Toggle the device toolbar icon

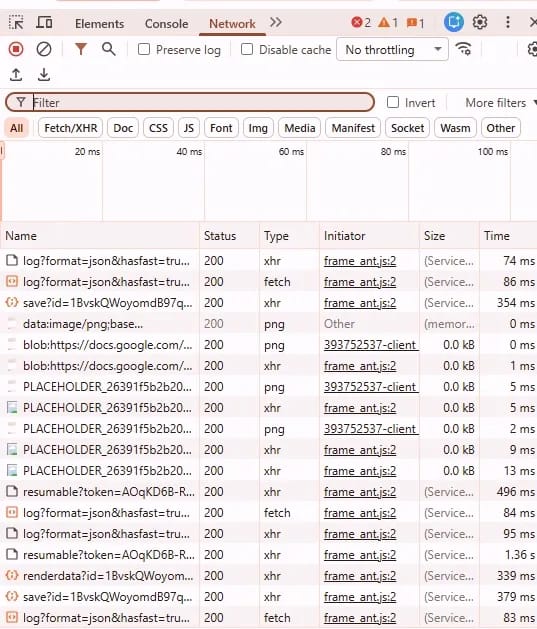(x=44, y=22)
